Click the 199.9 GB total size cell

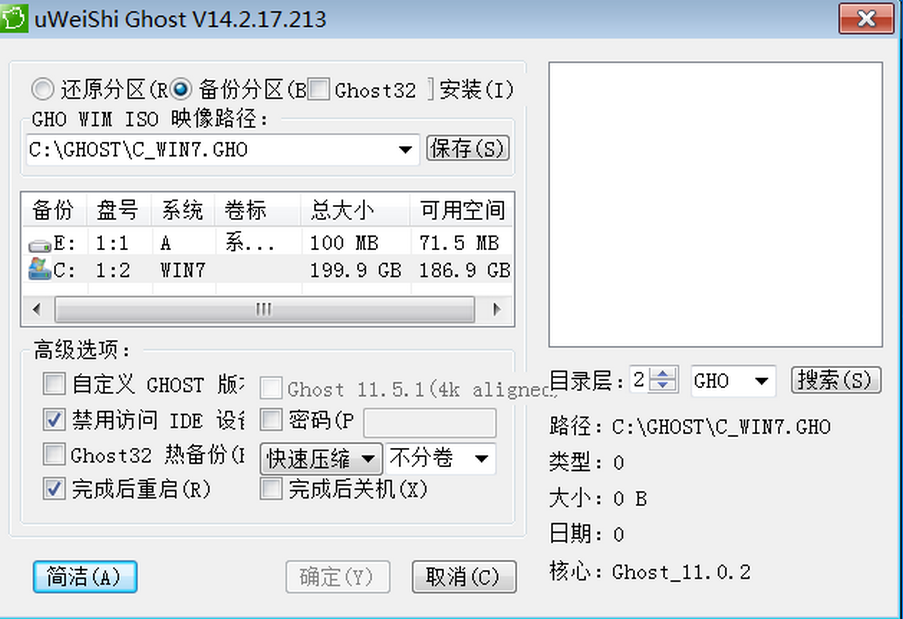tap(355, 270)
